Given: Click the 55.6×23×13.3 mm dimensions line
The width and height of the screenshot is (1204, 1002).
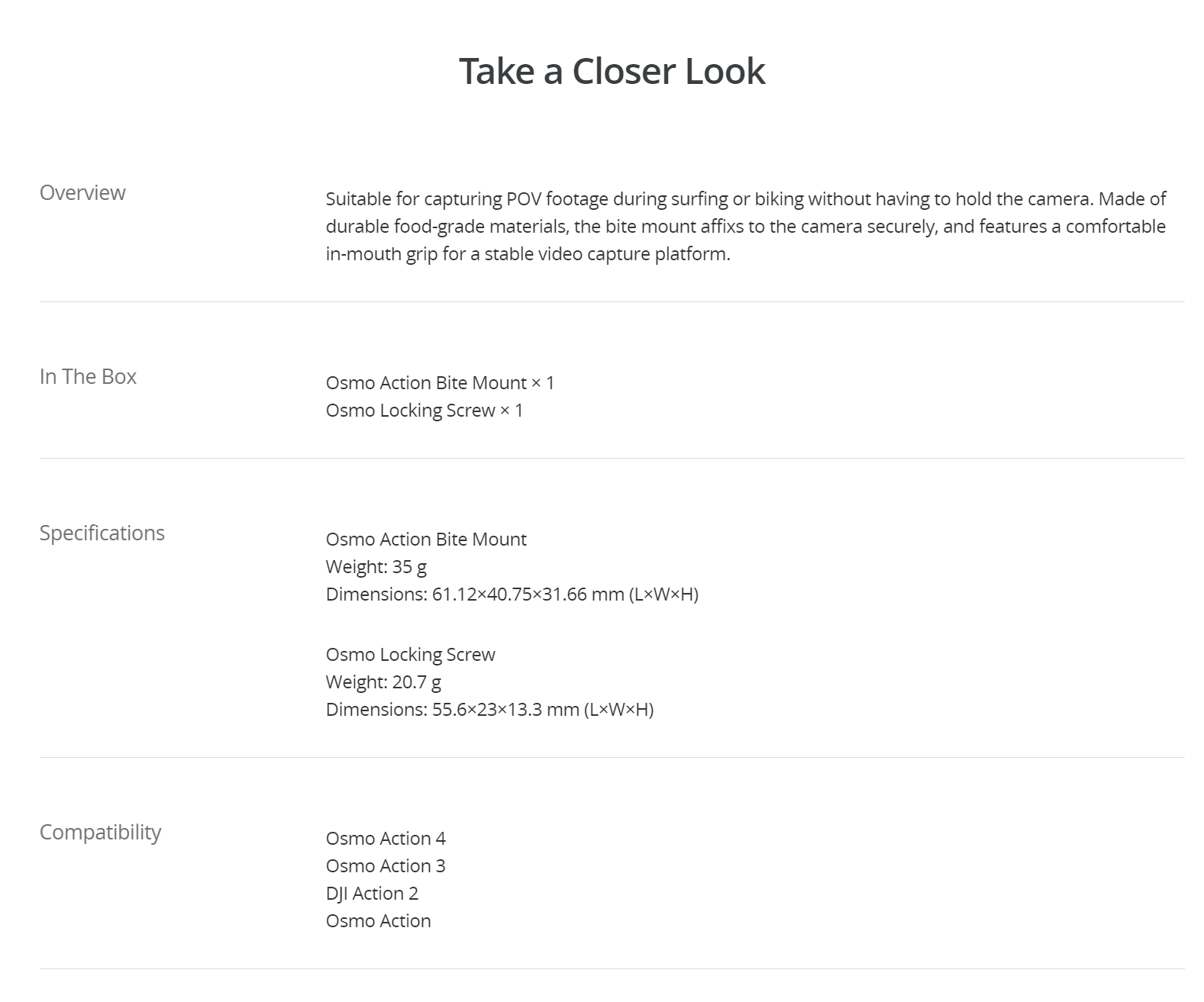Looking at the screenshot, I should (489, 709).
